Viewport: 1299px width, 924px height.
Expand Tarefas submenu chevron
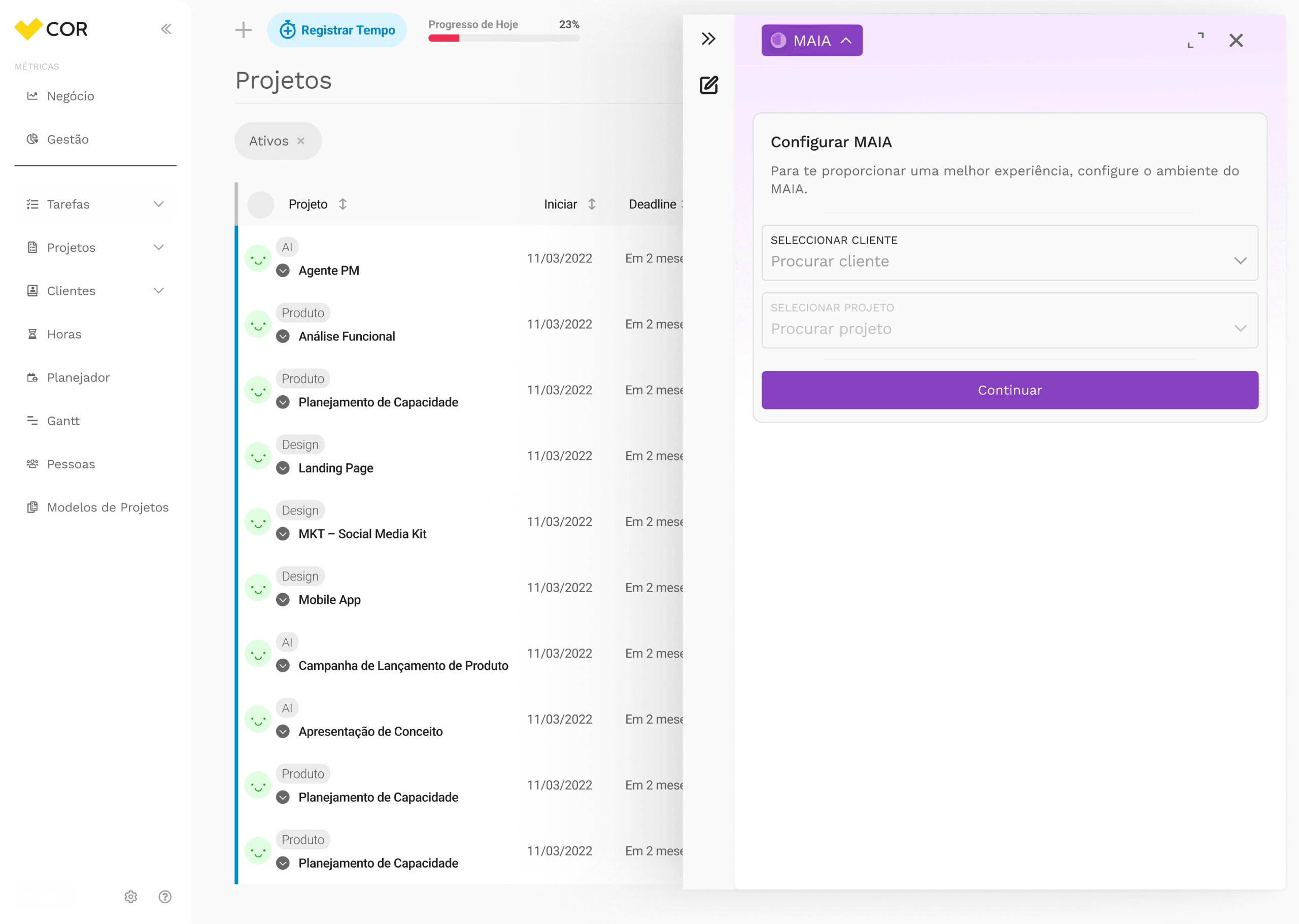tap(159, 204)
